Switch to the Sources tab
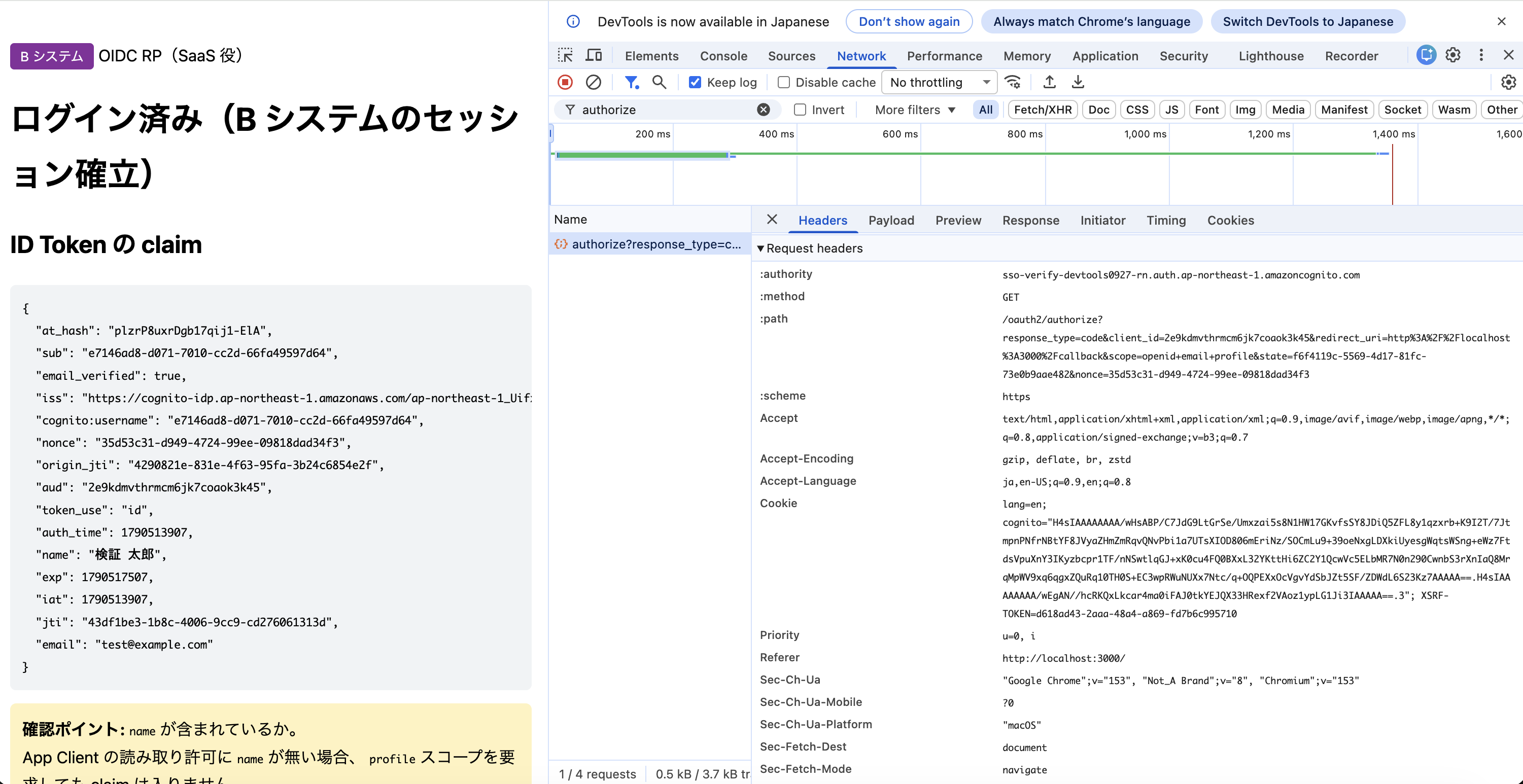 pos(791,56)
